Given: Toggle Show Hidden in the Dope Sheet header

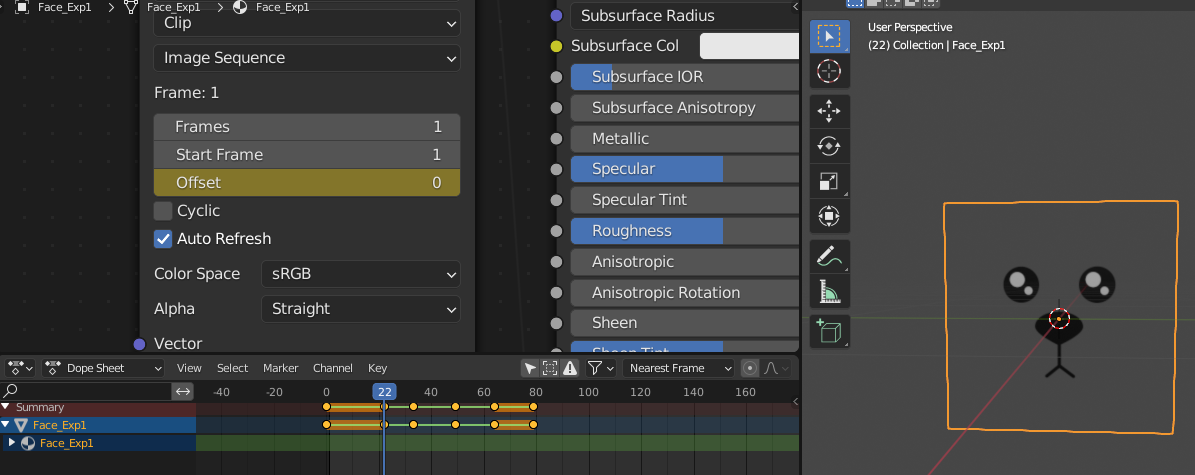Looking at the screenshot, I should [549, 368].
